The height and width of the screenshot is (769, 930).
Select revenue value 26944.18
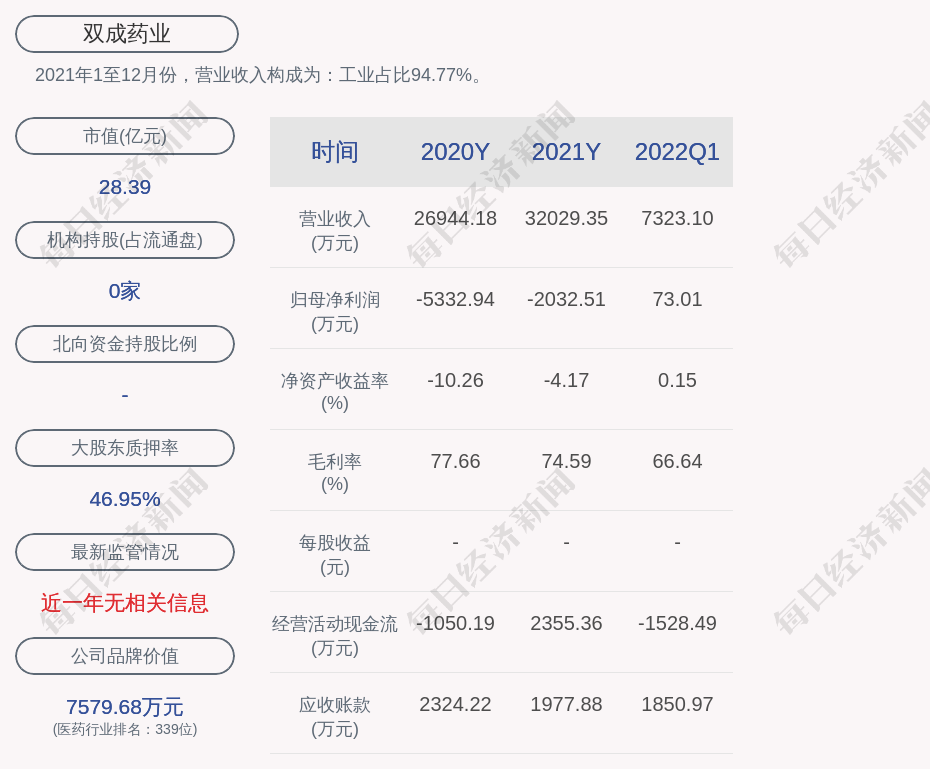click(x=455, y=218)
